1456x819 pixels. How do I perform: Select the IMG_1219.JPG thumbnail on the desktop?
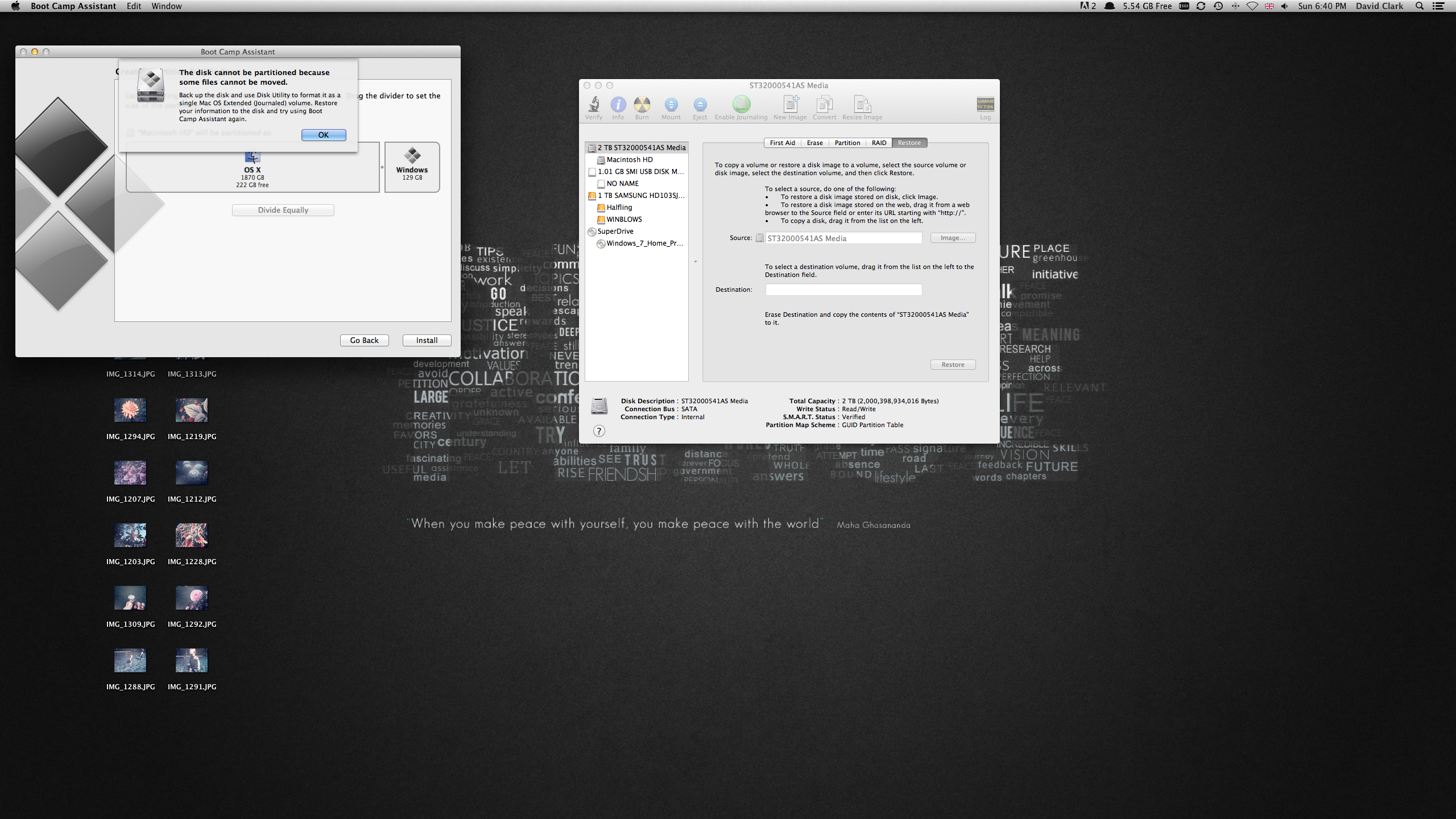pos(192,409)
